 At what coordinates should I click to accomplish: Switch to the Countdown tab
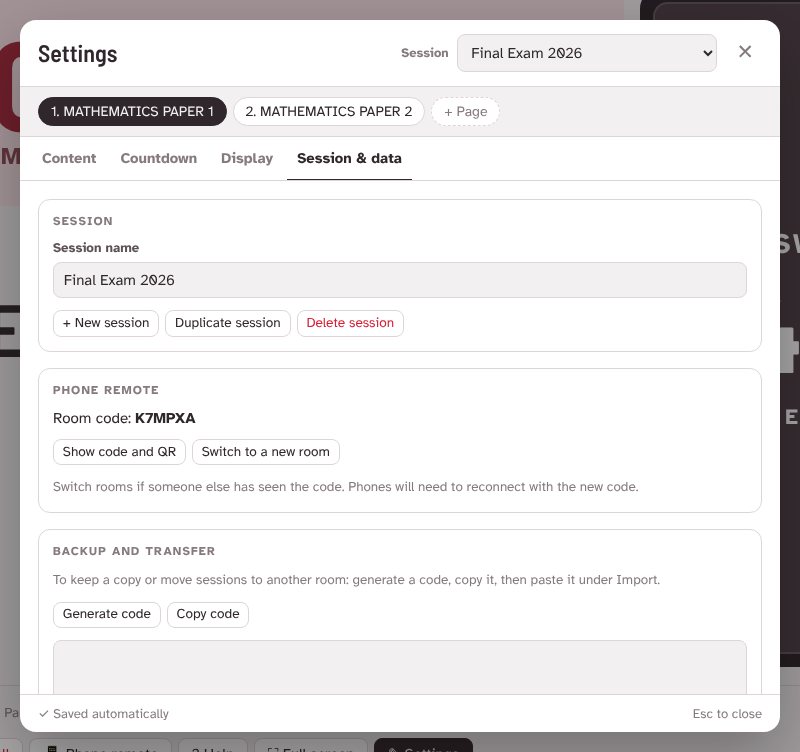tap(159, 158)
